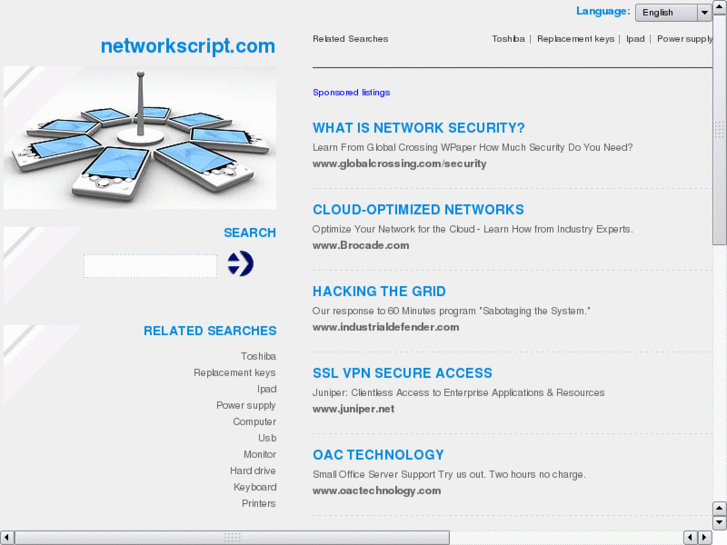Select Keyboard in related searches
727x545 pixels.
coord(255,487)
